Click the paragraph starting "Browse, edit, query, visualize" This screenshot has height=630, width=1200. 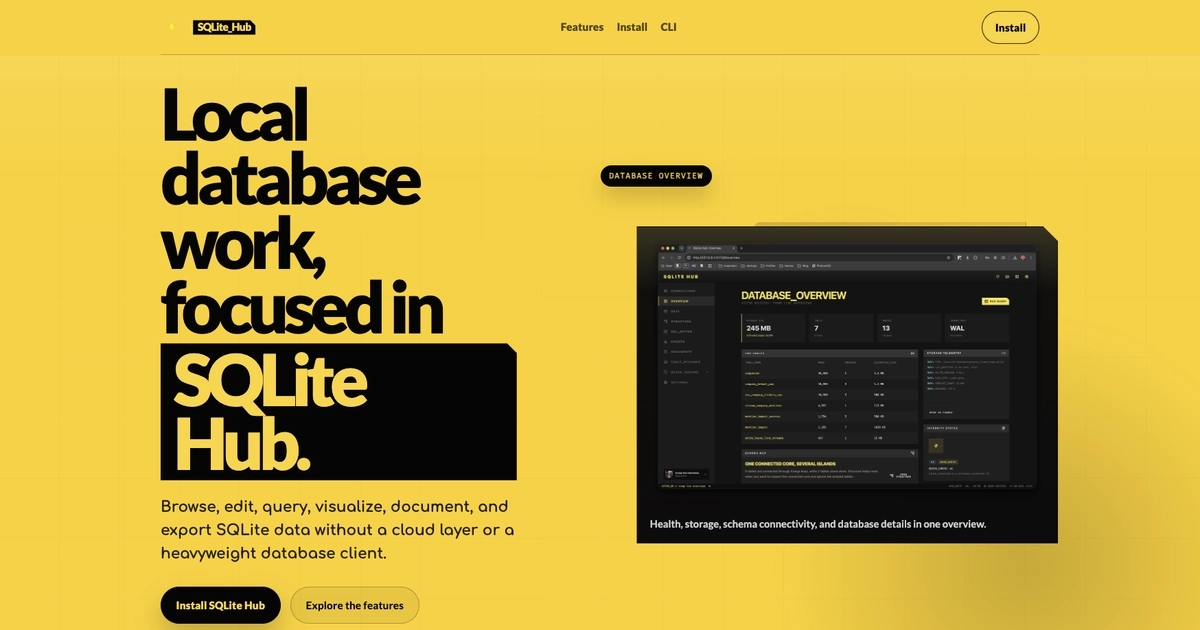(x=338, y=529)
